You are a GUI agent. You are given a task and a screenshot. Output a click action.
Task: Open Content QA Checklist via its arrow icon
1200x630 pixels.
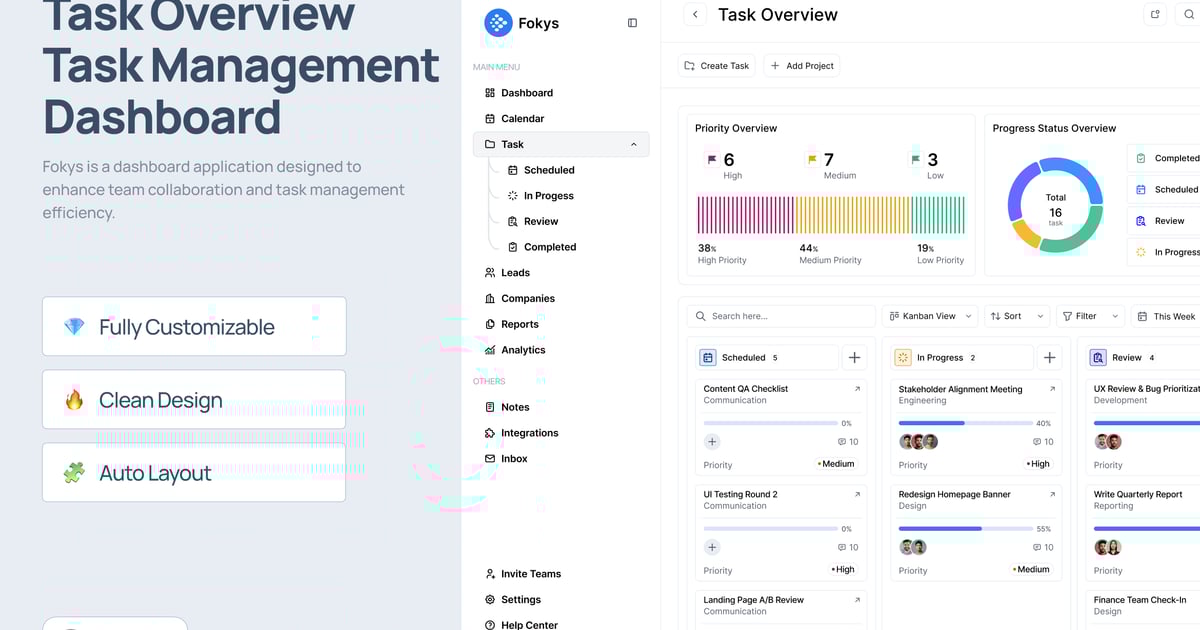(x=857, y=389)
